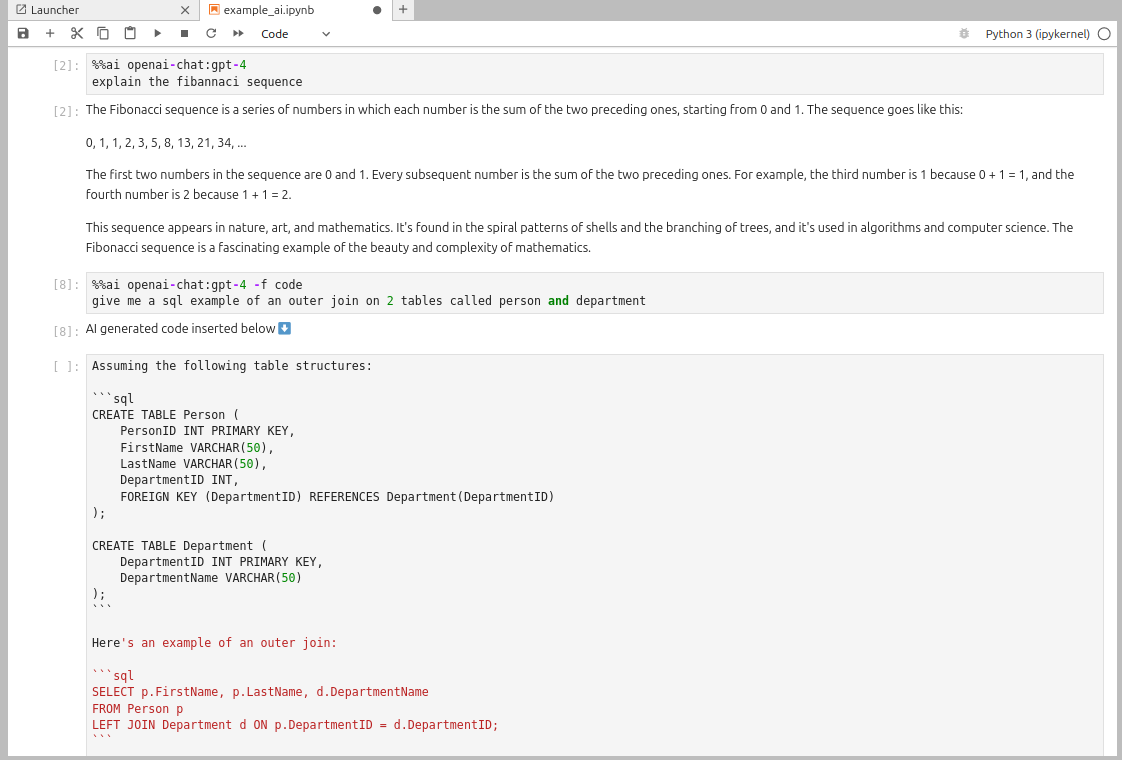Restart the kernel
The height and width of the screenshot is (760, 1122).
211,34
